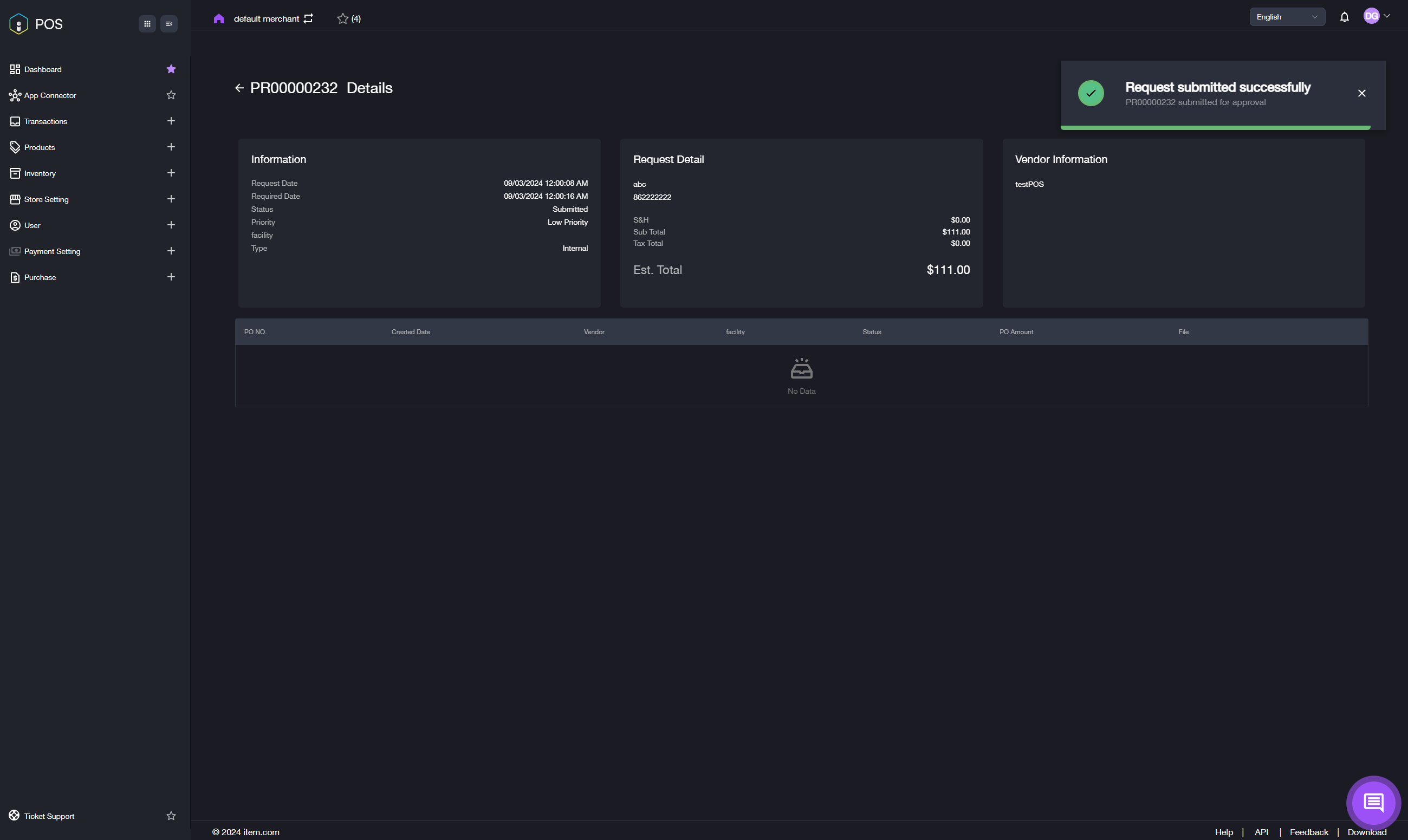The height and width of the screenshot is (840, 1408).
Task: Click the API footer link
Action: [1261, 831]
